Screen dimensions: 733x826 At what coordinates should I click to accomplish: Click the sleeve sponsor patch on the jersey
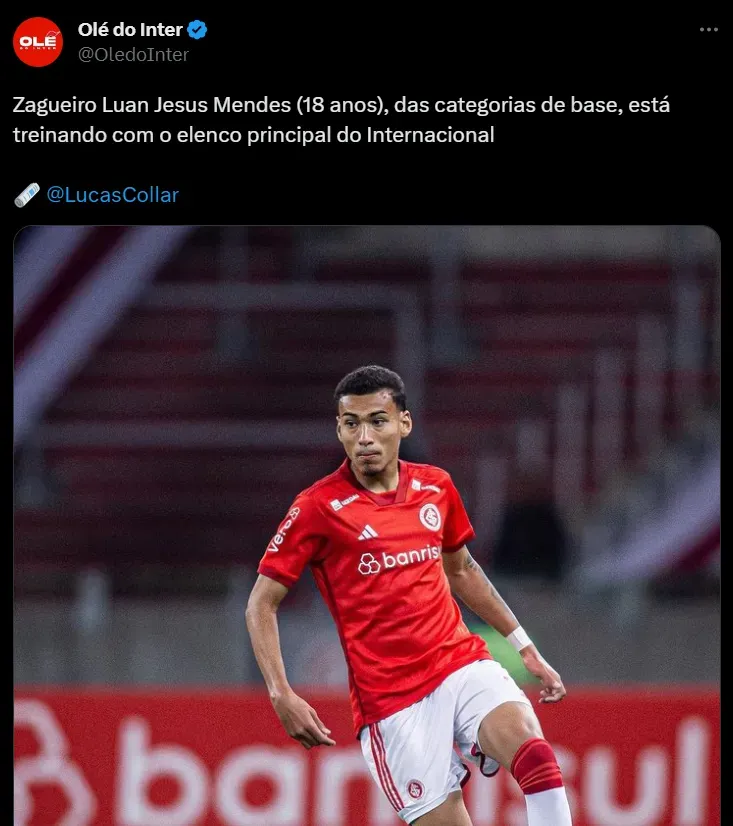click(284, 530)
